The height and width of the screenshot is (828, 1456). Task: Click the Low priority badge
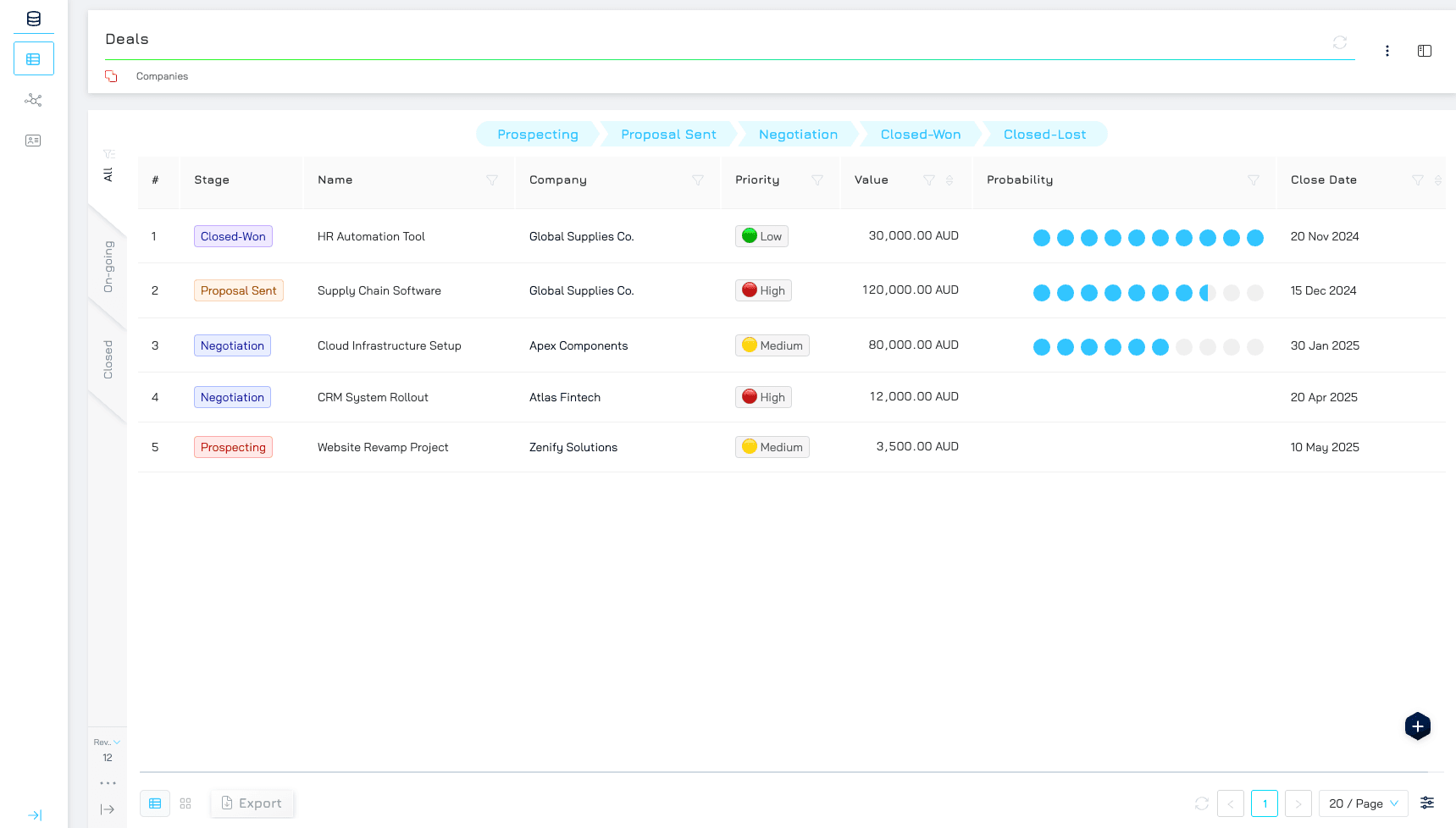point(761,236)
